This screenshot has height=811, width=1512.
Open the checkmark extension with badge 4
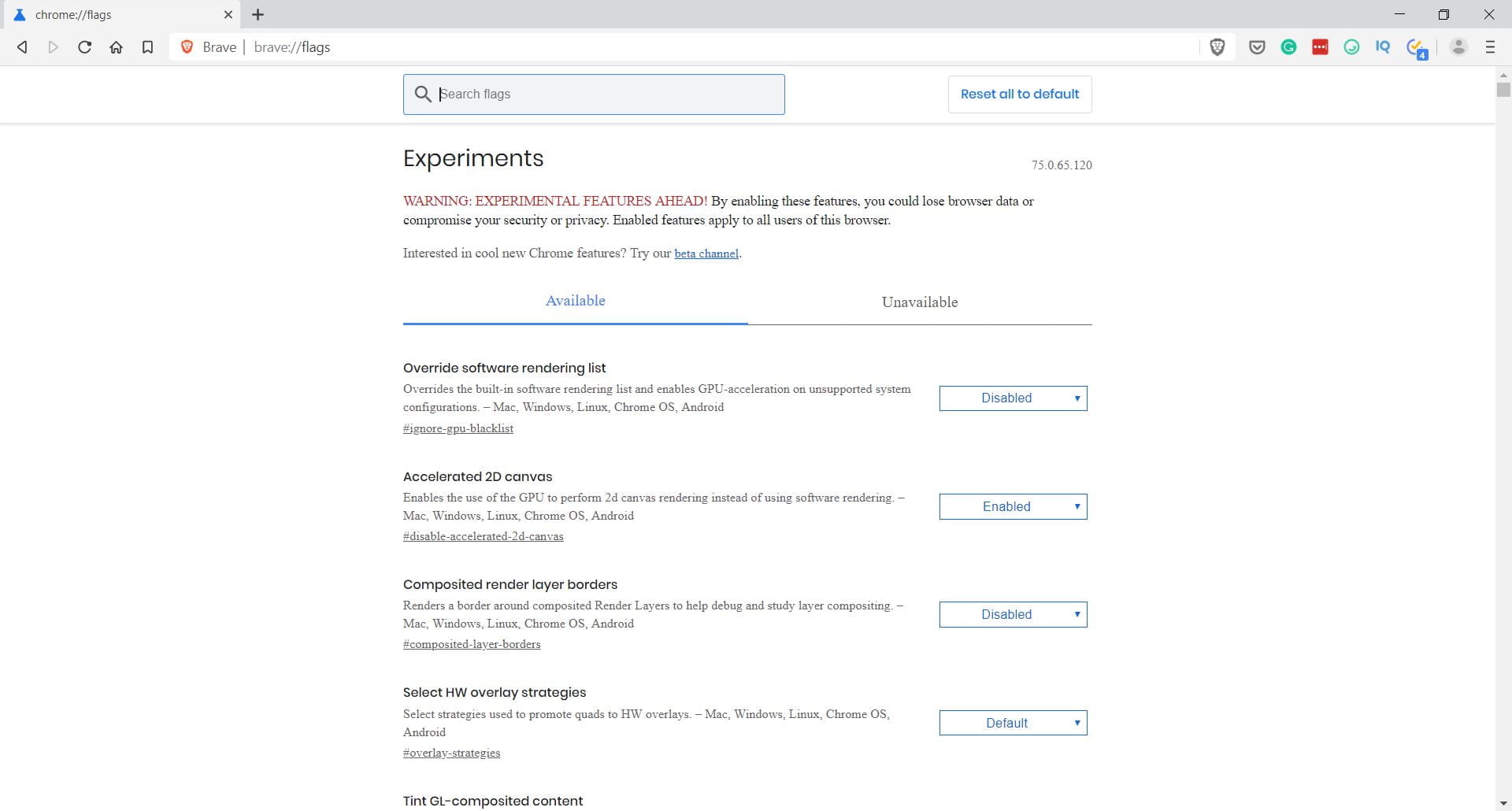click(x=1417, y=49)
